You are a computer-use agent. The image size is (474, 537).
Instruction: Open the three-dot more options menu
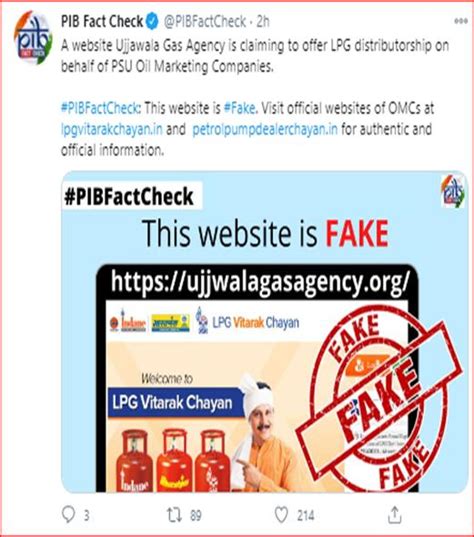tap(461, 21)
